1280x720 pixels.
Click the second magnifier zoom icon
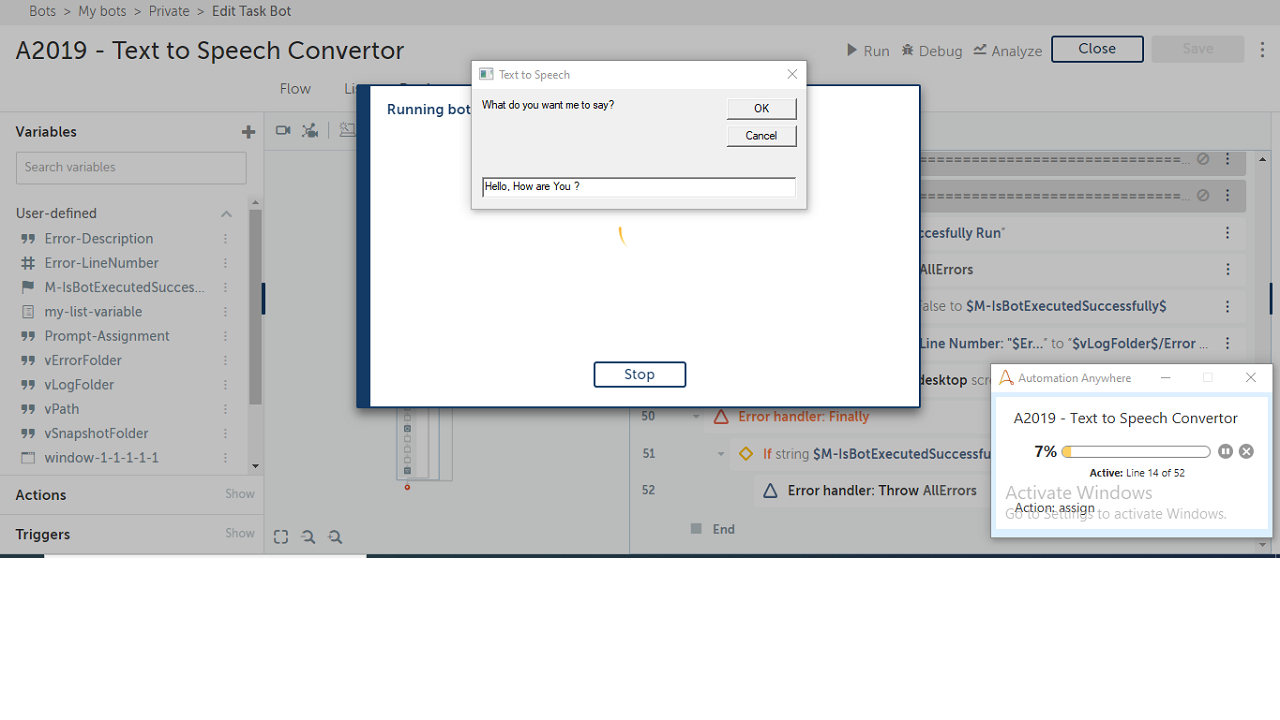point(335,537)
